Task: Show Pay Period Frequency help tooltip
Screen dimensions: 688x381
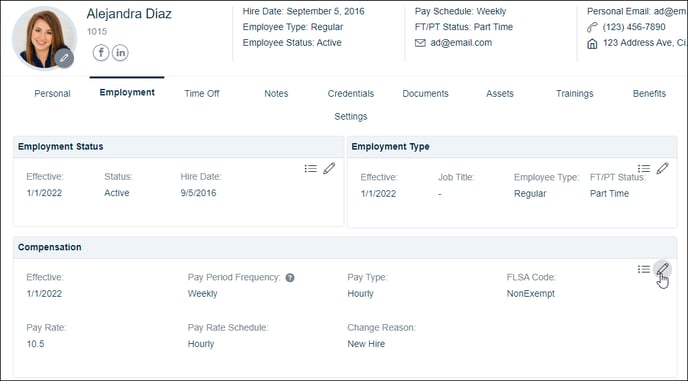Action: pyautogui.click(x=290, y=277)
